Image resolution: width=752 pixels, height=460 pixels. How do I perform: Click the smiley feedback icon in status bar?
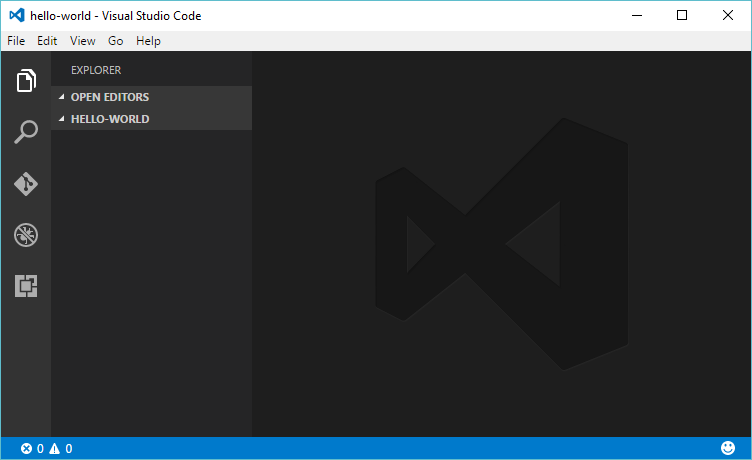[727, 449]
